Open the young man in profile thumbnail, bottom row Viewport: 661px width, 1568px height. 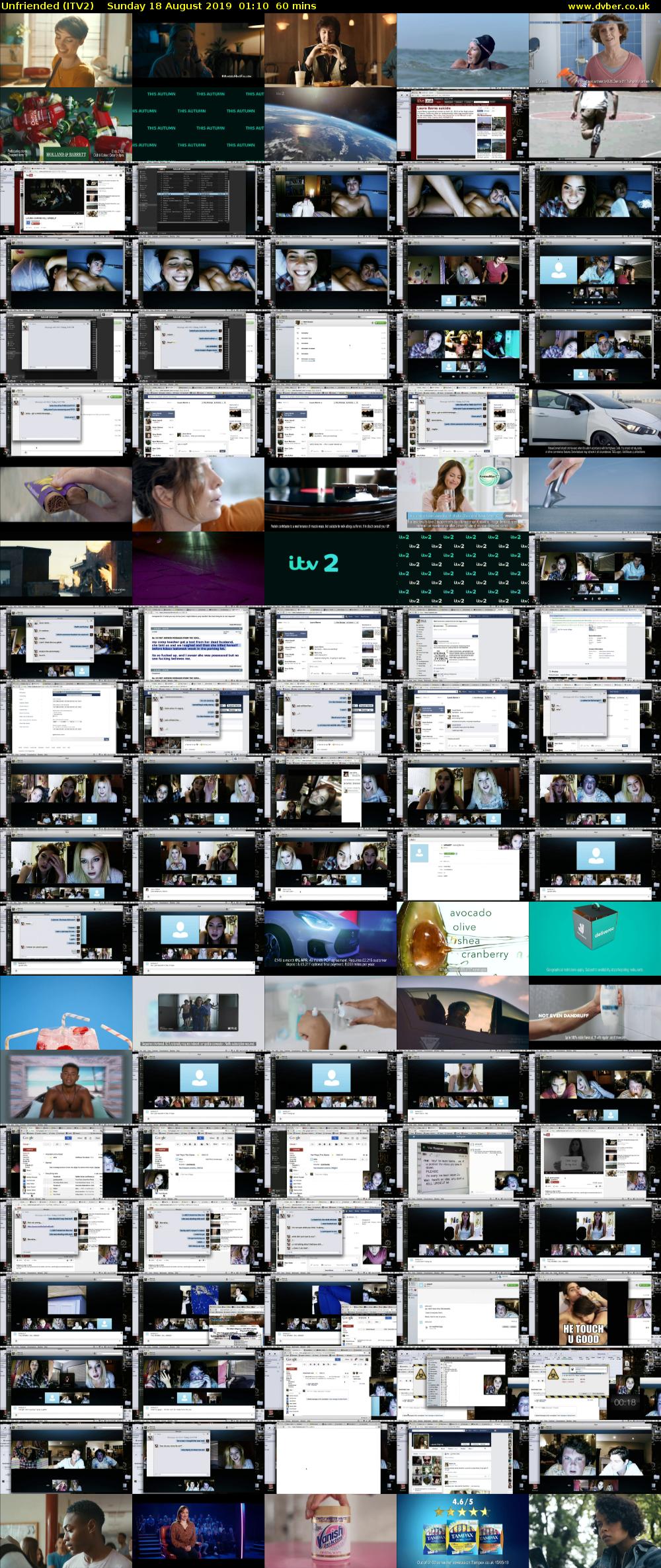(x=66, y=1532)
